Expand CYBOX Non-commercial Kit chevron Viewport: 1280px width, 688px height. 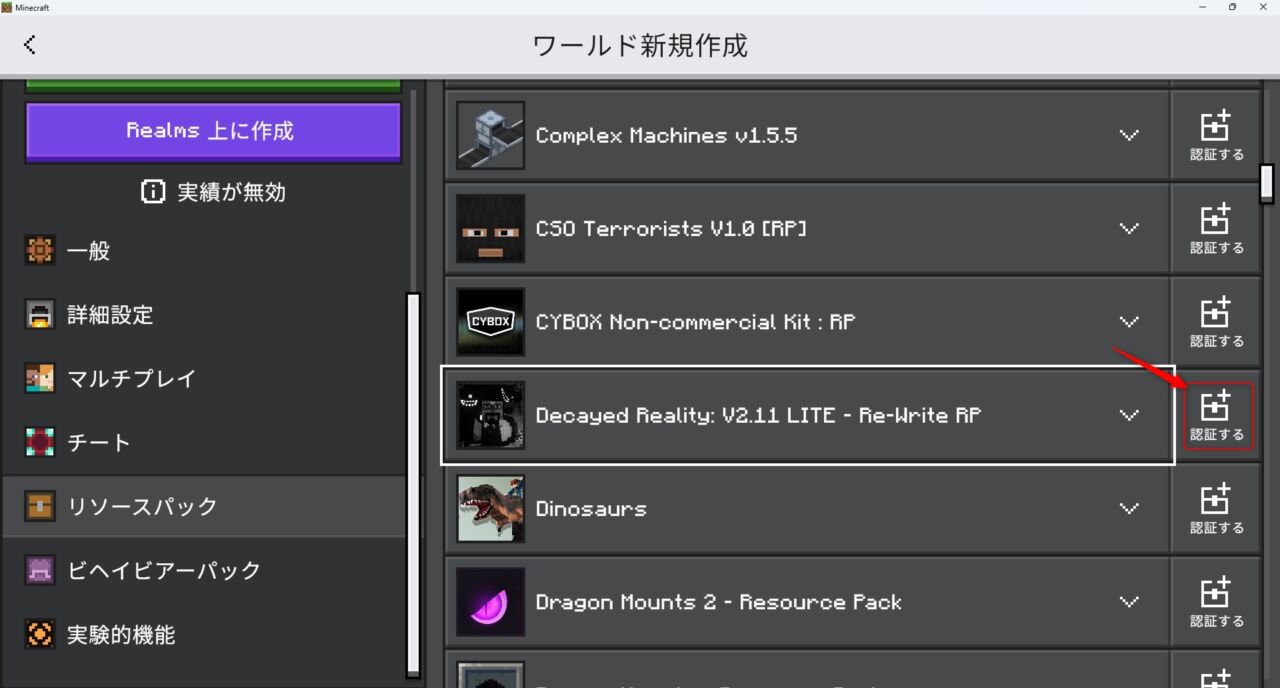coord(1129,322)
